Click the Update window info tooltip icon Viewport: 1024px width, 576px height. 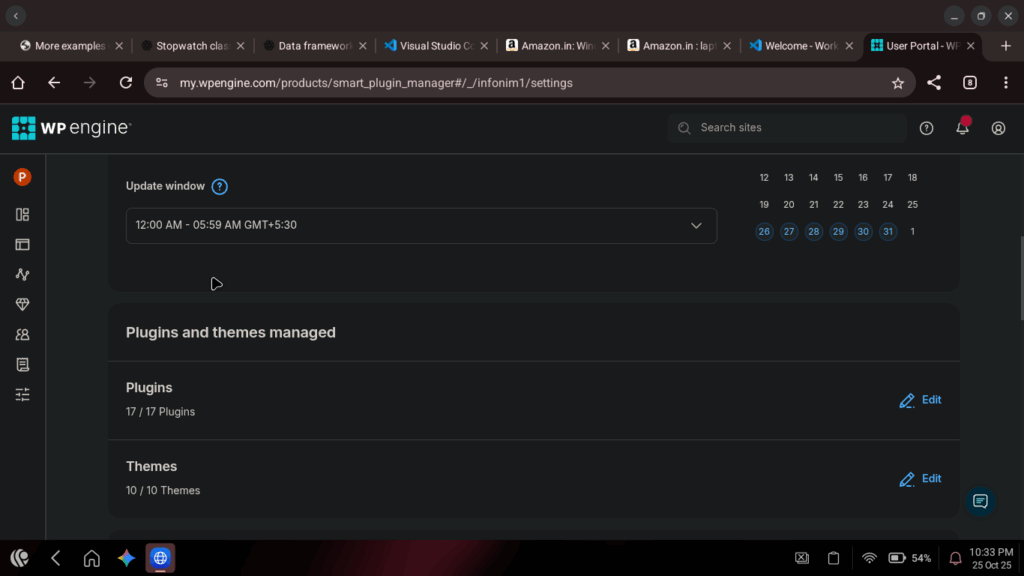click(220, 187)
